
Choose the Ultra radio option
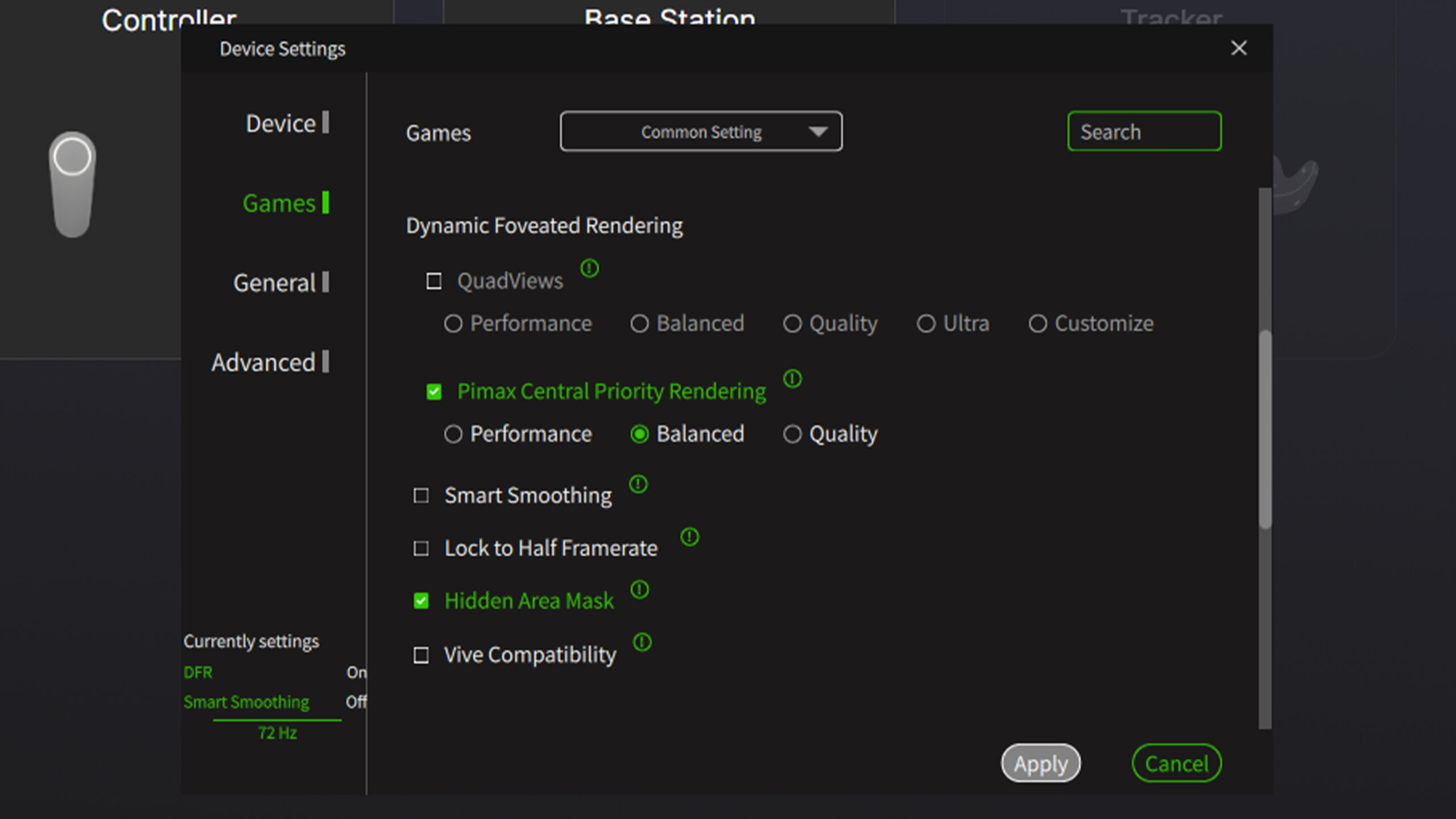(926, 324)
